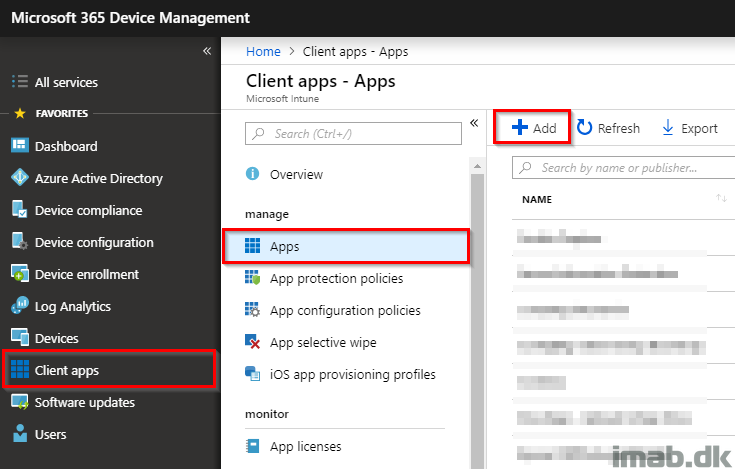Open the All services list icon
Image resolution: width=735 pixels, height=469 pixels.
[x=20, y=82]
